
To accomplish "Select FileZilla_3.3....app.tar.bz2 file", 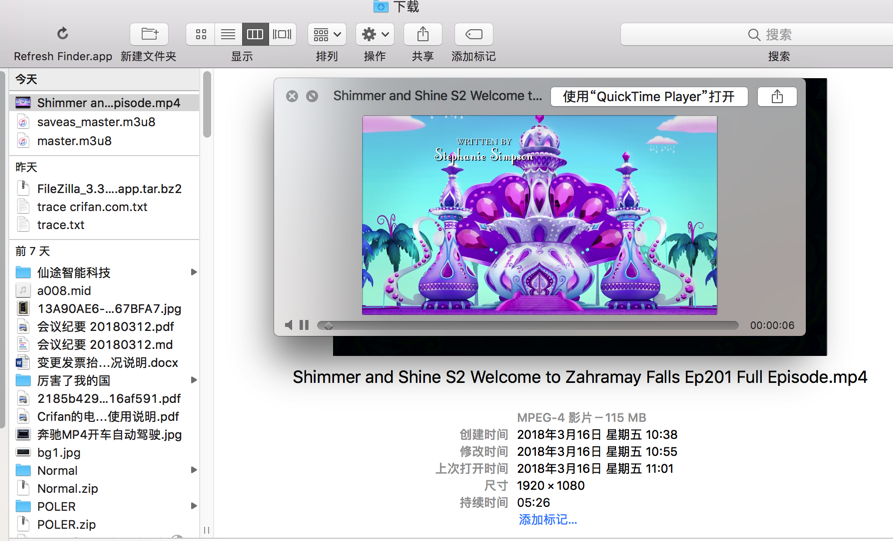I will [104, 188].
